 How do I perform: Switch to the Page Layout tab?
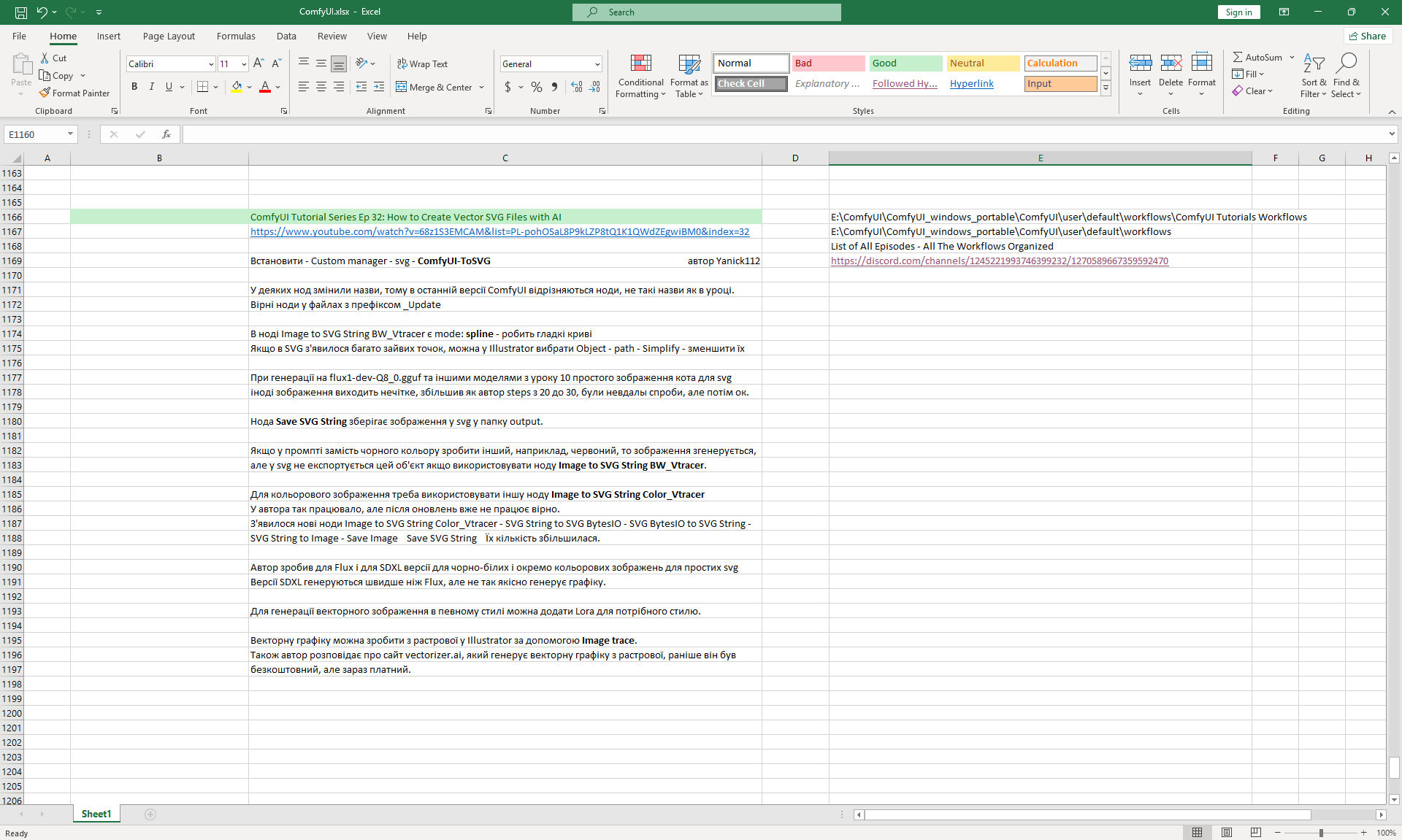click(x=169, y=36)
